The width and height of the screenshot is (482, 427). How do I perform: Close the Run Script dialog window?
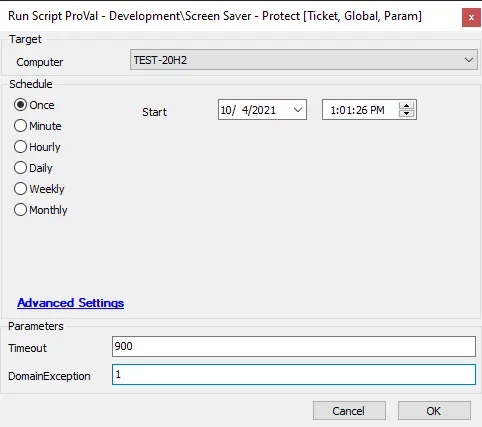click(x=471, y=17)
